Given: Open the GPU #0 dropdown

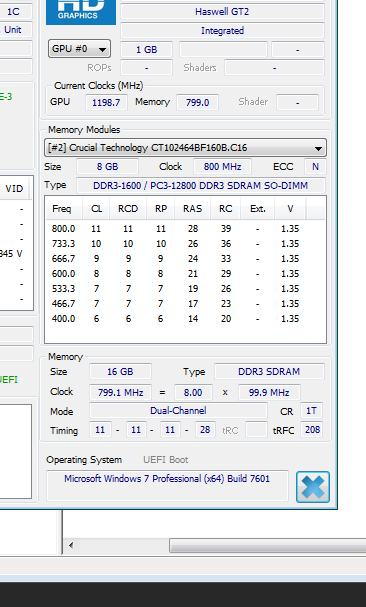Looking at the screenshot, I should (79, 49).
